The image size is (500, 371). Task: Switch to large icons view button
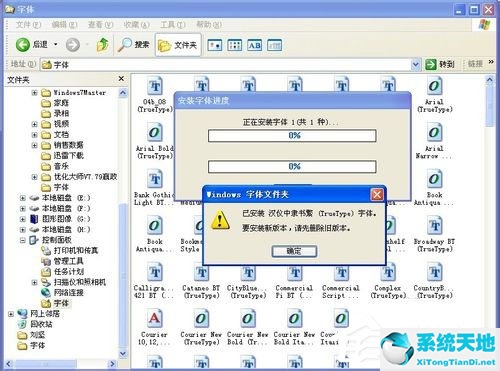[x=215, y=45]
